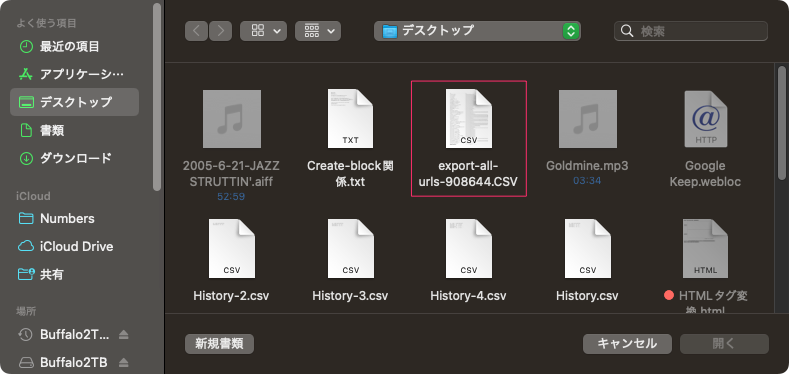The width and height of the screenshot is (789, 374).
Task: Click the shared folder icon beside 共有
Action: click(x=25, y=274)
